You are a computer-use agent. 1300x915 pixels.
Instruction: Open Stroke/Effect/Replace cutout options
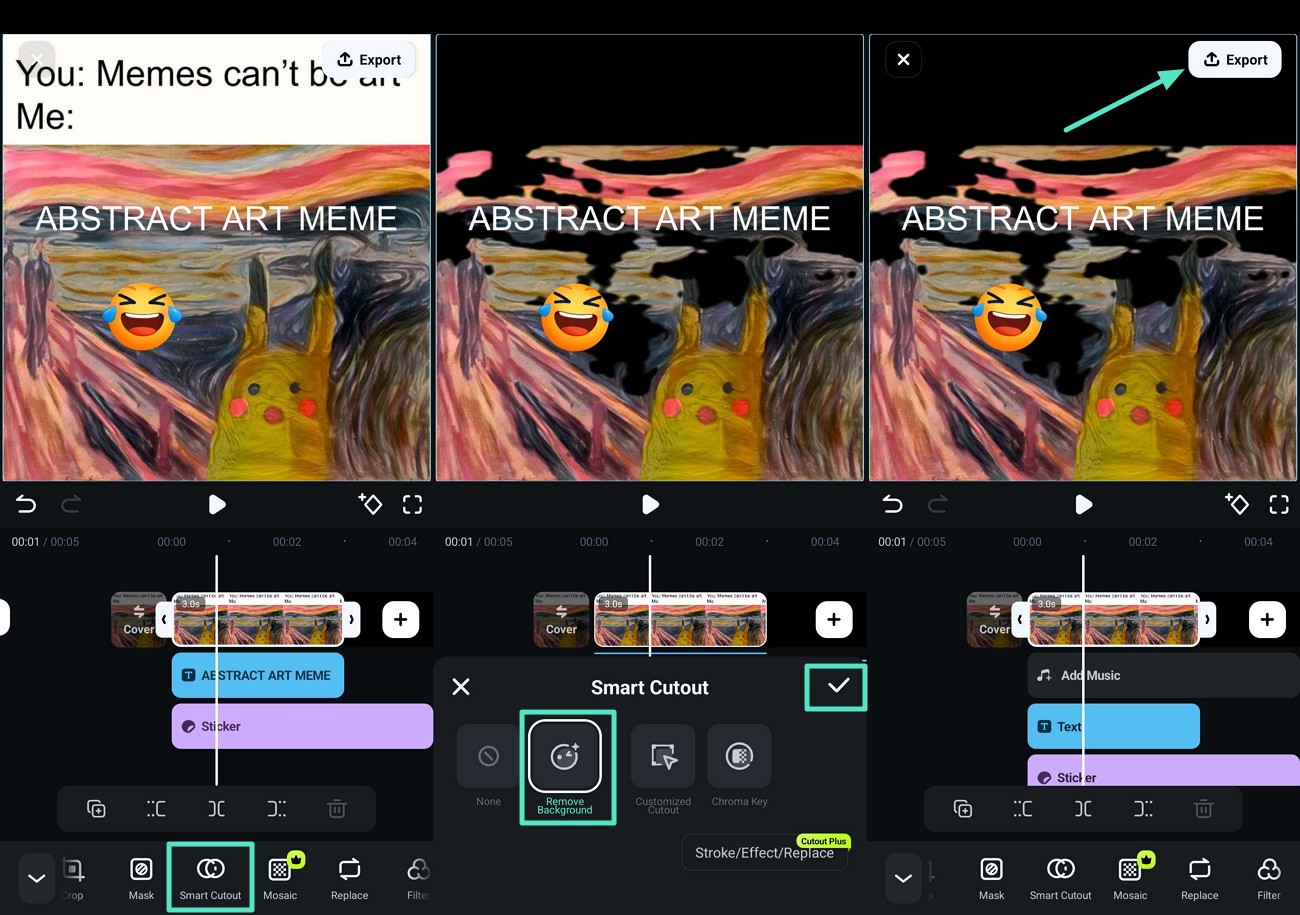[764, 853]
